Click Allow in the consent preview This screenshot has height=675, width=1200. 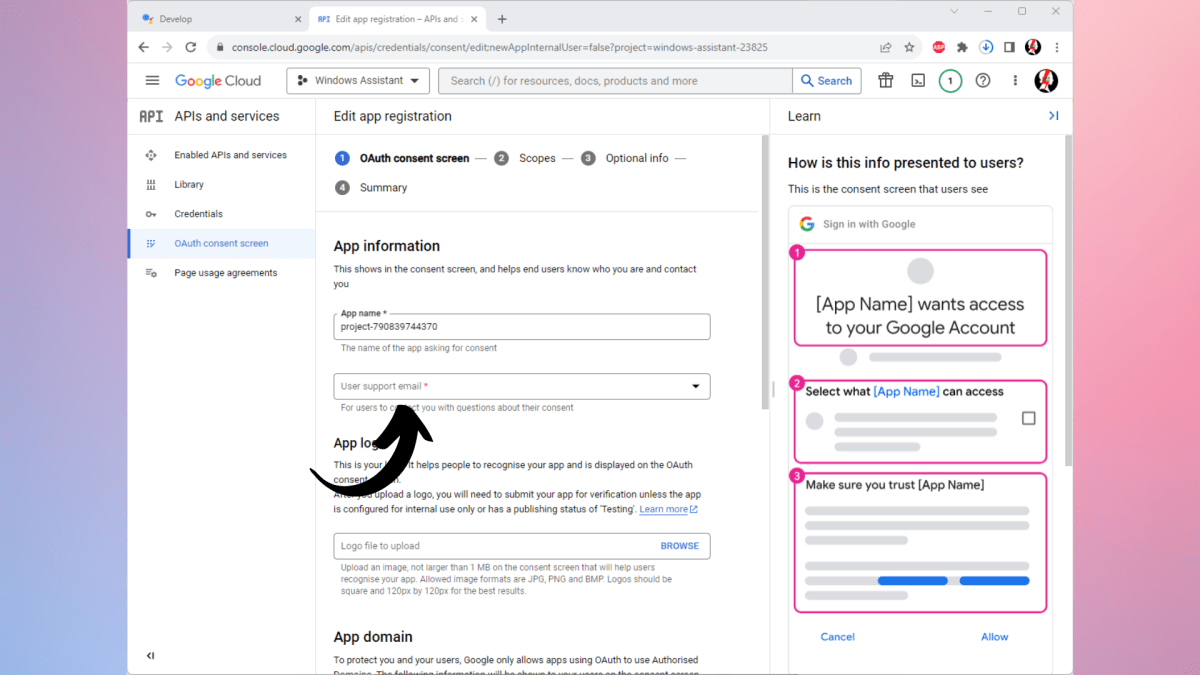click(995, 637)
